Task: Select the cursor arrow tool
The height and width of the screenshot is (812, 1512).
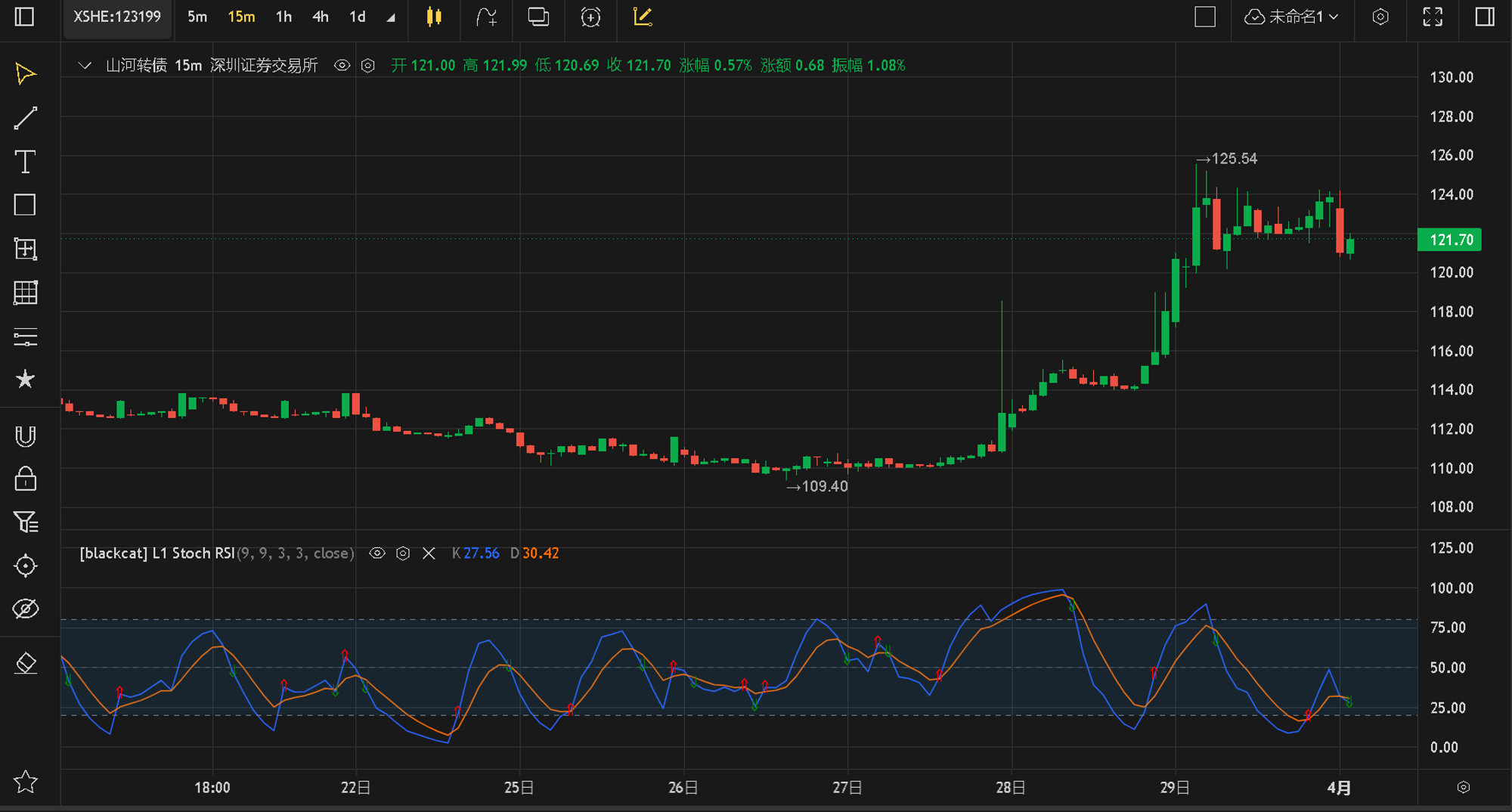Action: point(26,73)
